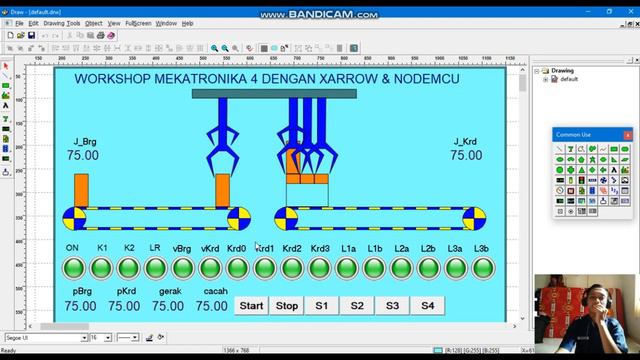This screenshot has width=640, height=360.
Task: Open the Edit menu
Action: (x=33, y=24)
